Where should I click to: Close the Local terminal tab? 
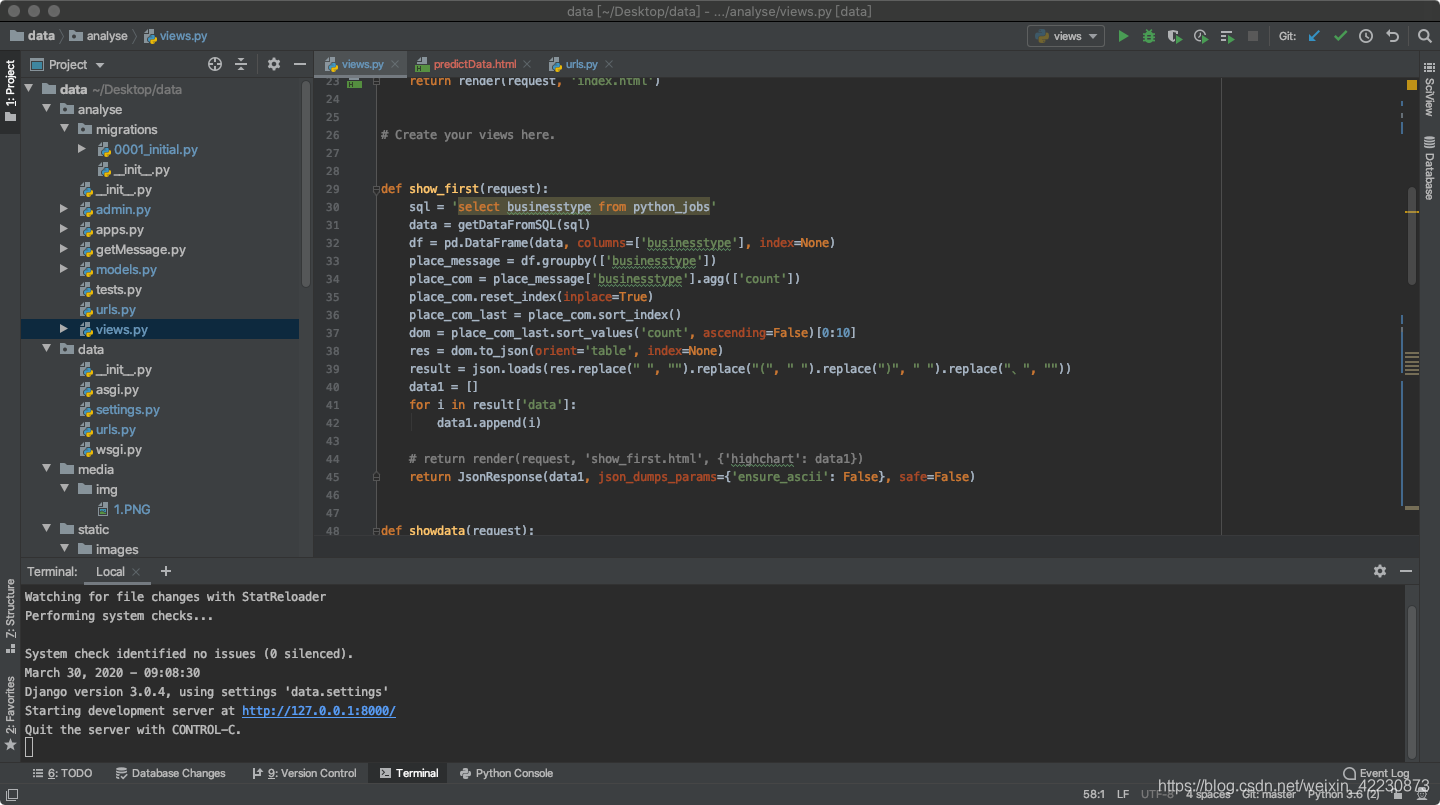136,572
